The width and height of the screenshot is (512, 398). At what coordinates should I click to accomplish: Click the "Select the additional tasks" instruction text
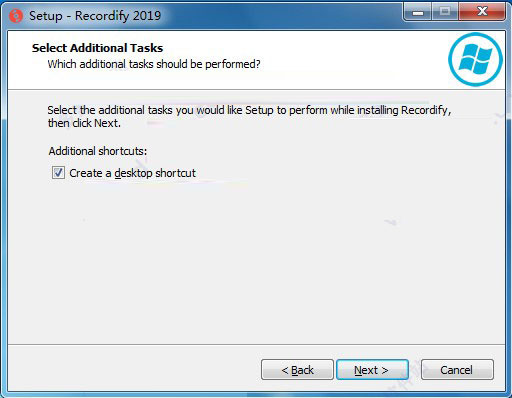pos(249,110)
